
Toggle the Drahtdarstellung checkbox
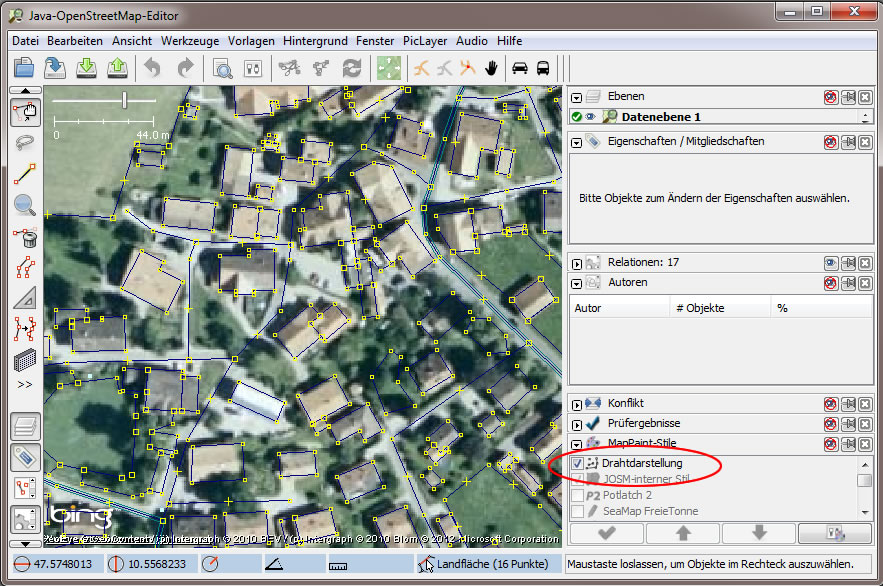click(578, 464)
